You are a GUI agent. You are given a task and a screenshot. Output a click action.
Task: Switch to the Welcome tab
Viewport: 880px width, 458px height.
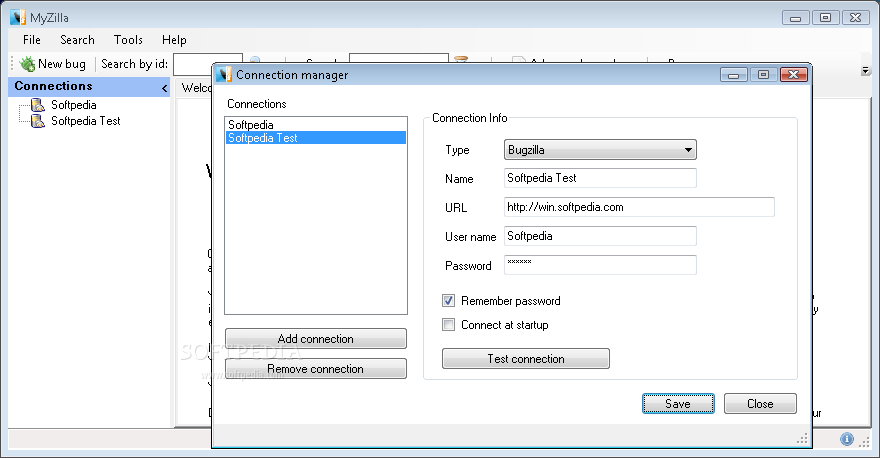[195, 88]
